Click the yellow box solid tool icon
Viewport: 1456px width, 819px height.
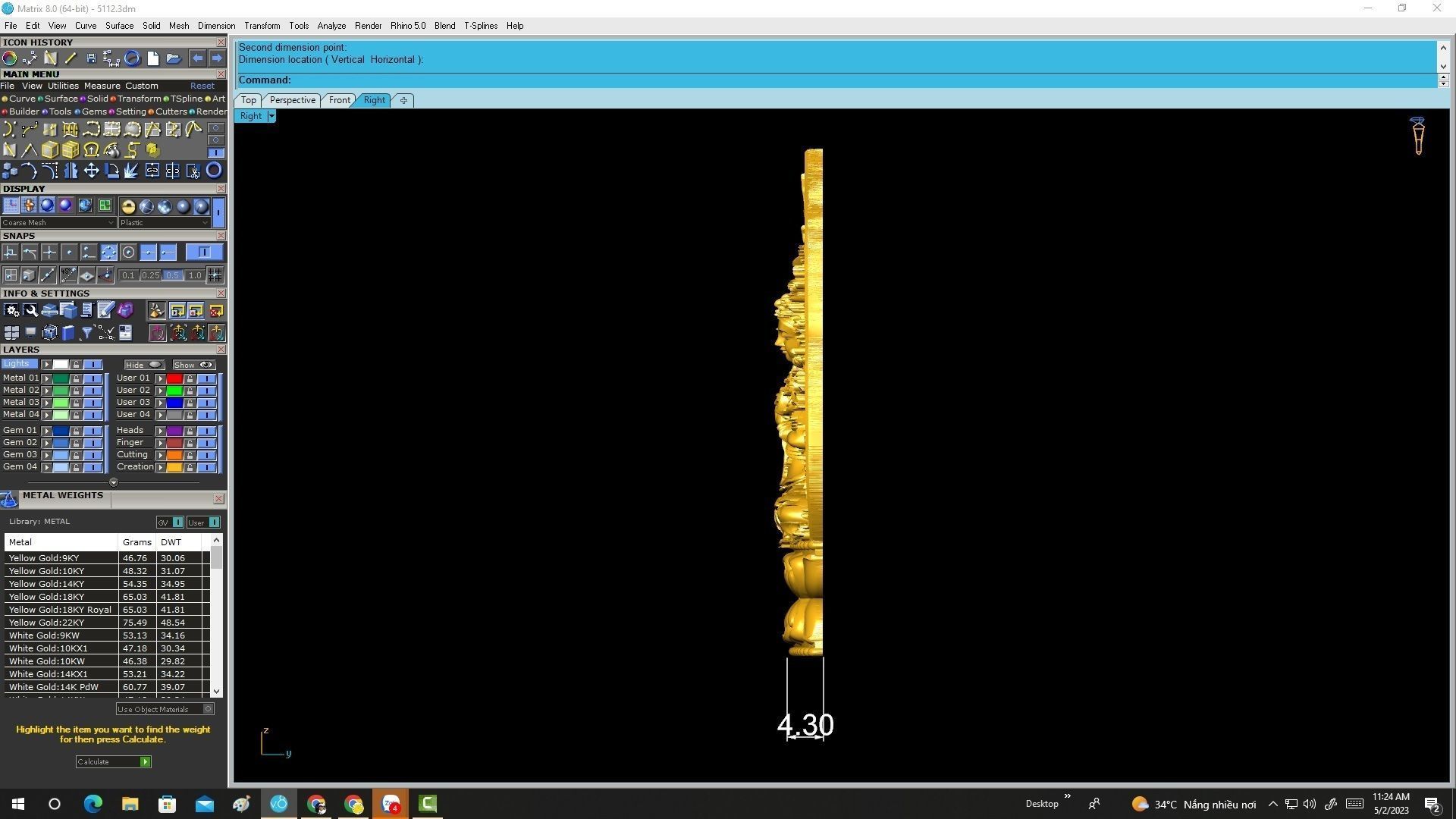[x=50, y=150]
